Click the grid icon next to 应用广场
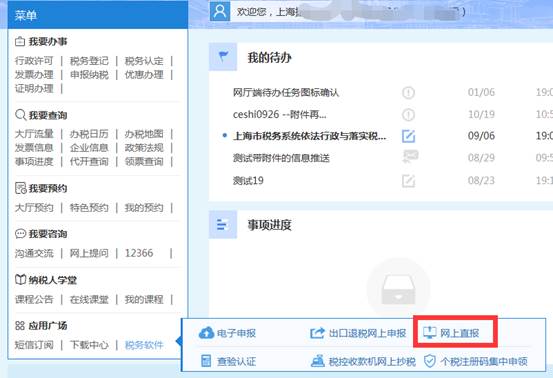The image size is (553, 378). pyautogui.click(x=20, y=325)
